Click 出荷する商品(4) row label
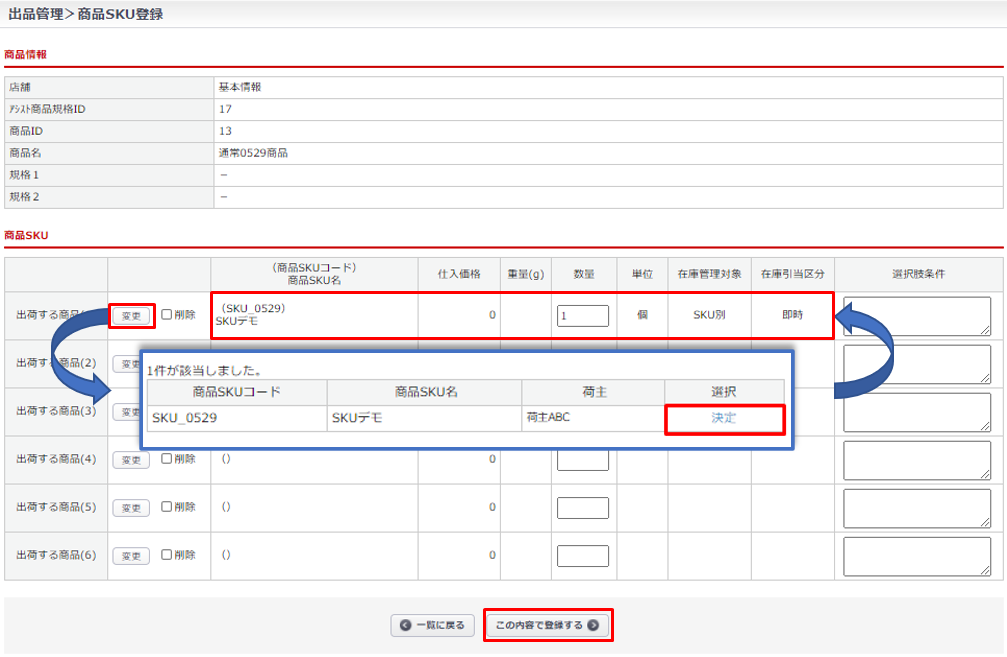Viewport: 1007px width, 657px height. (x=56, y=459)
